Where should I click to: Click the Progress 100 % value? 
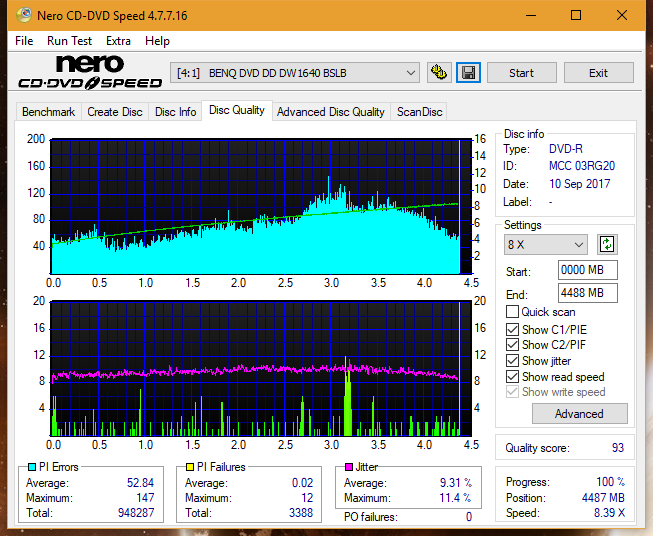[x=611, y=482]
